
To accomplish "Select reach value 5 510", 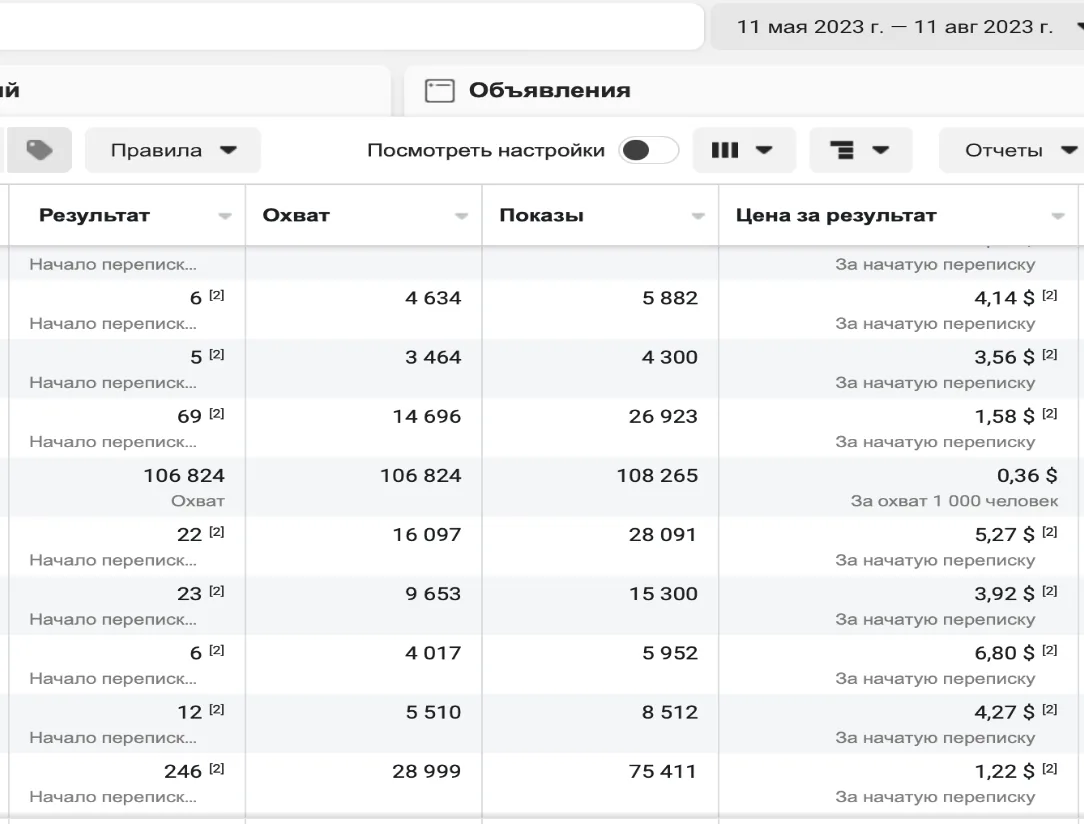I will coord(433,712).
